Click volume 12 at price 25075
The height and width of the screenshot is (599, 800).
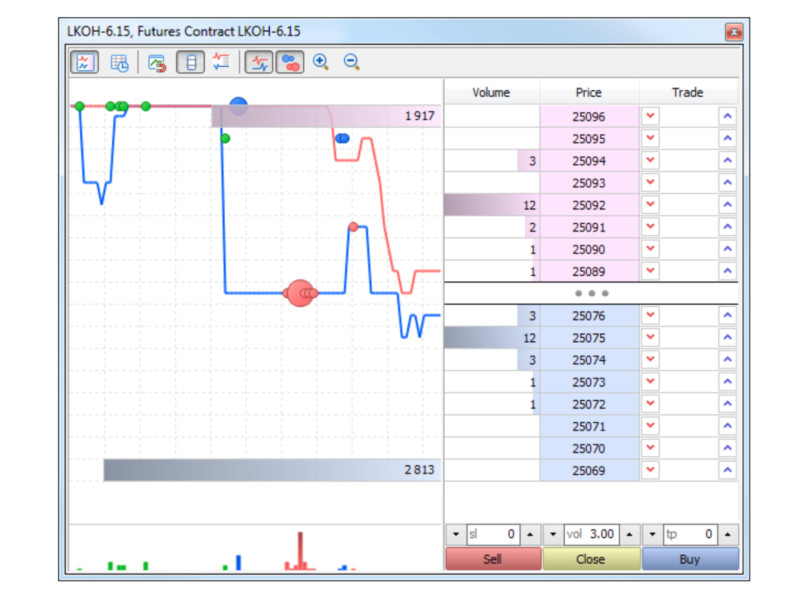(x=492, y=337)
